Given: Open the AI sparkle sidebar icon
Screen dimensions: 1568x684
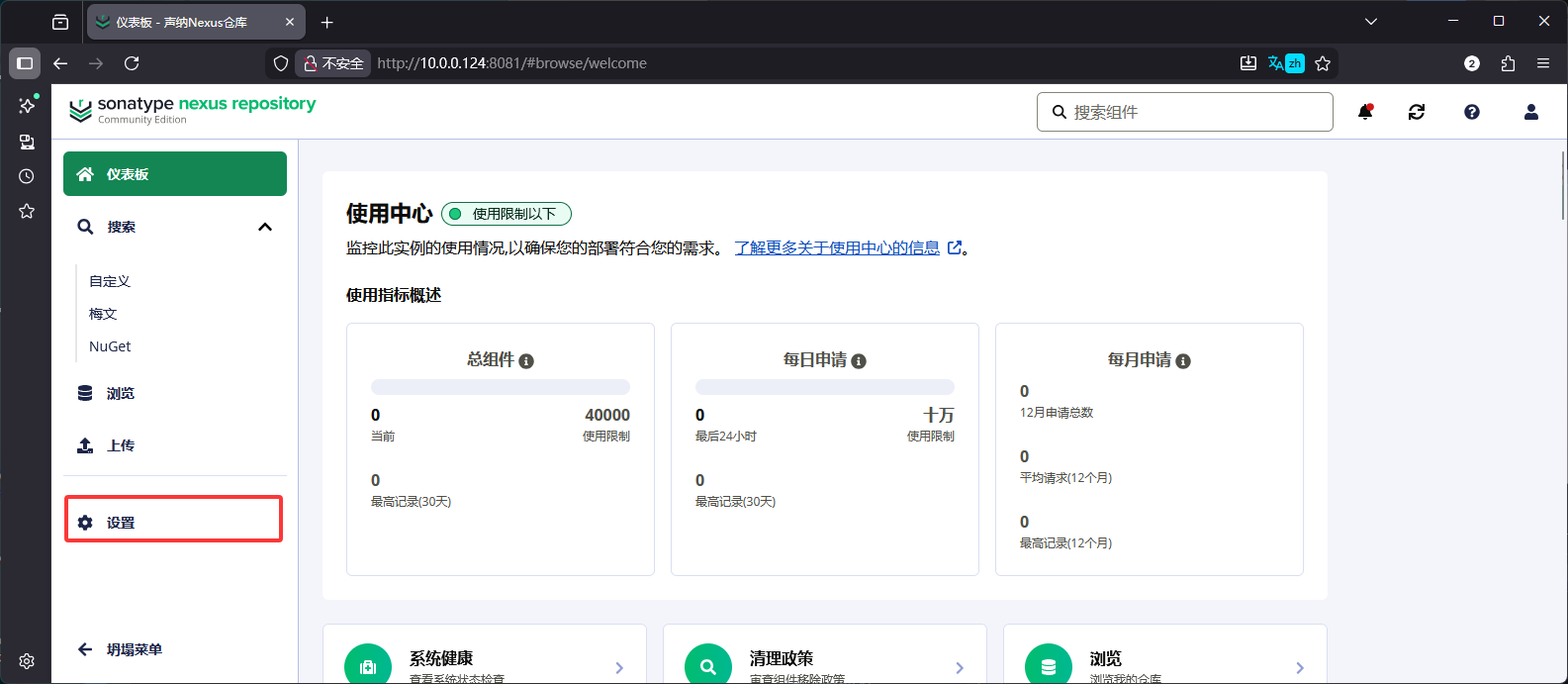Looking at the screenshot, I should pos(27,105).
